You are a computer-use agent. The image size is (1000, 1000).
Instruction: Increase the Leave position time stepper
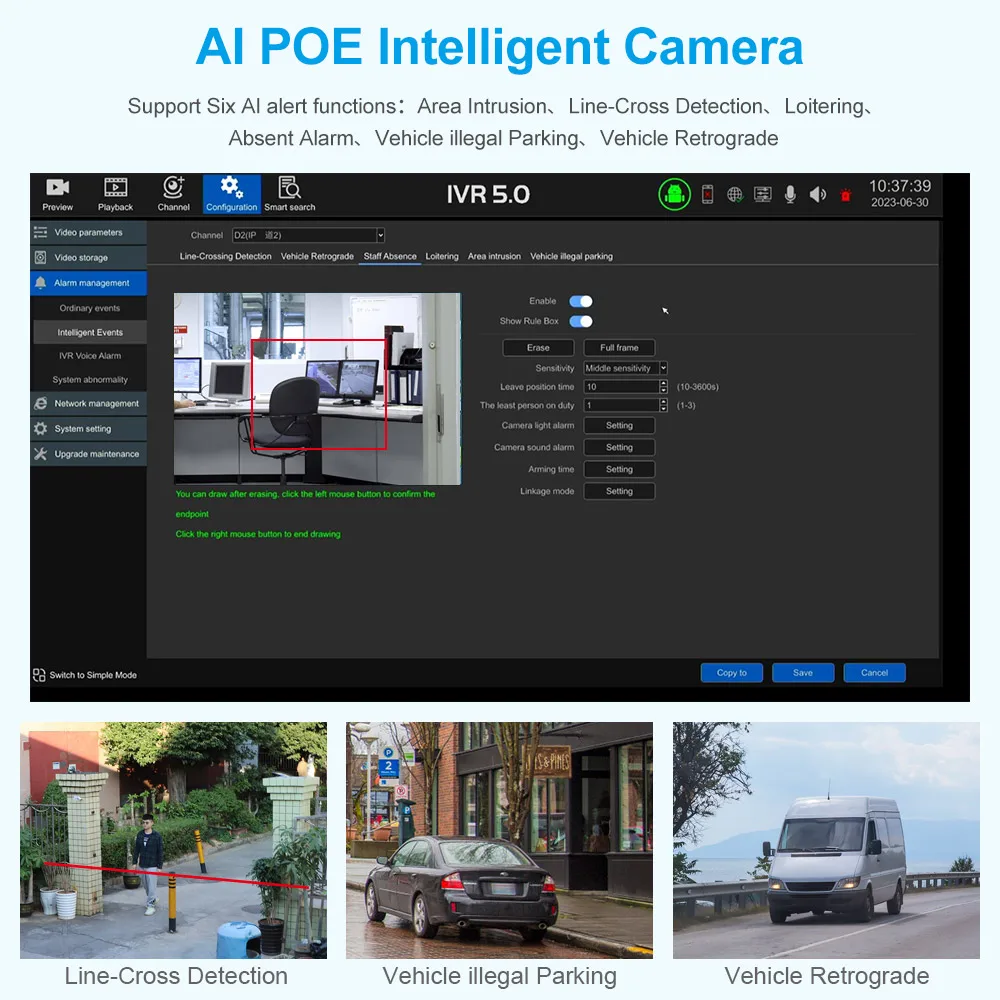point(663,383)
